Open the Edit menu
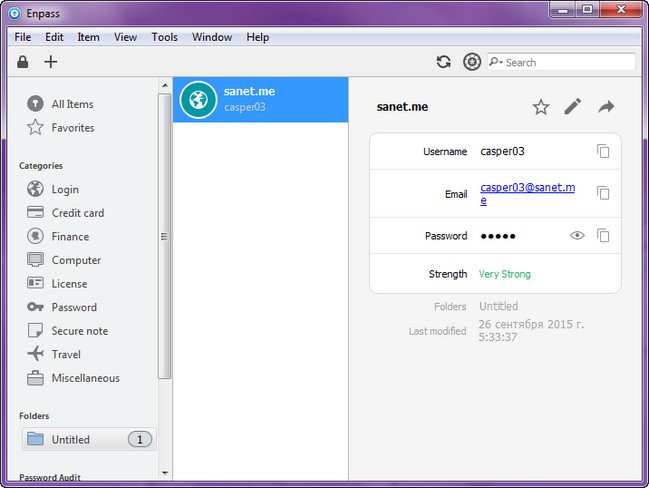Viewport: 649px width, 488px height. tap(54, 37)
